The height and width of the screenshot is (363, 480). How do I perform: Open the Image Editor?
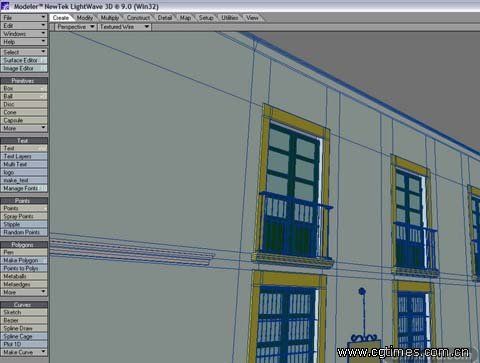(24, 68)
